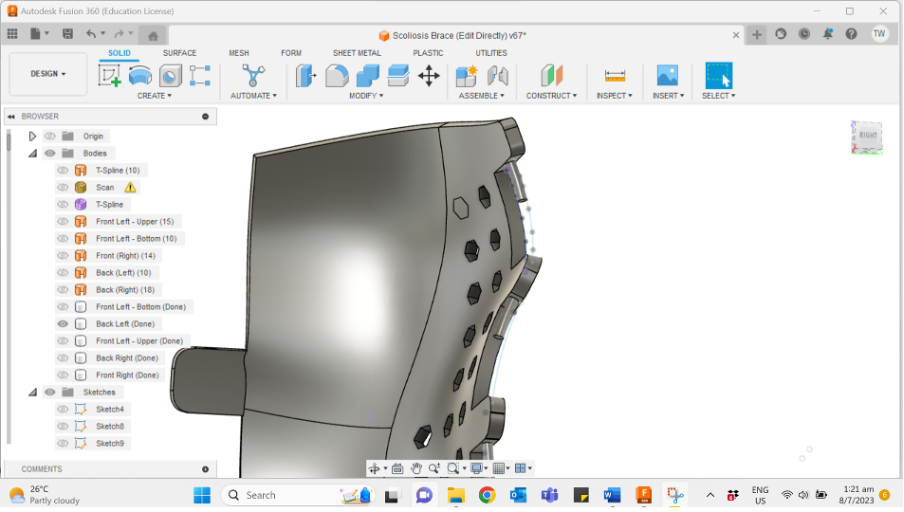The width and height of the screenshot is (904, 512).
Task: Collapse the BROWSER panel arrows
Action: pos(11,116)
